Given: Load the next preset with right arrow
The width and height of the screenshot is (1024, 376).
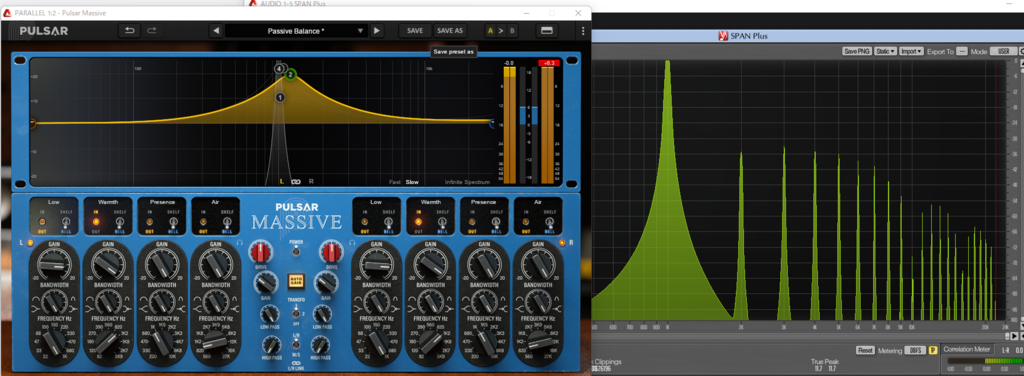Looking at the screenshot, I should point(376,31).
